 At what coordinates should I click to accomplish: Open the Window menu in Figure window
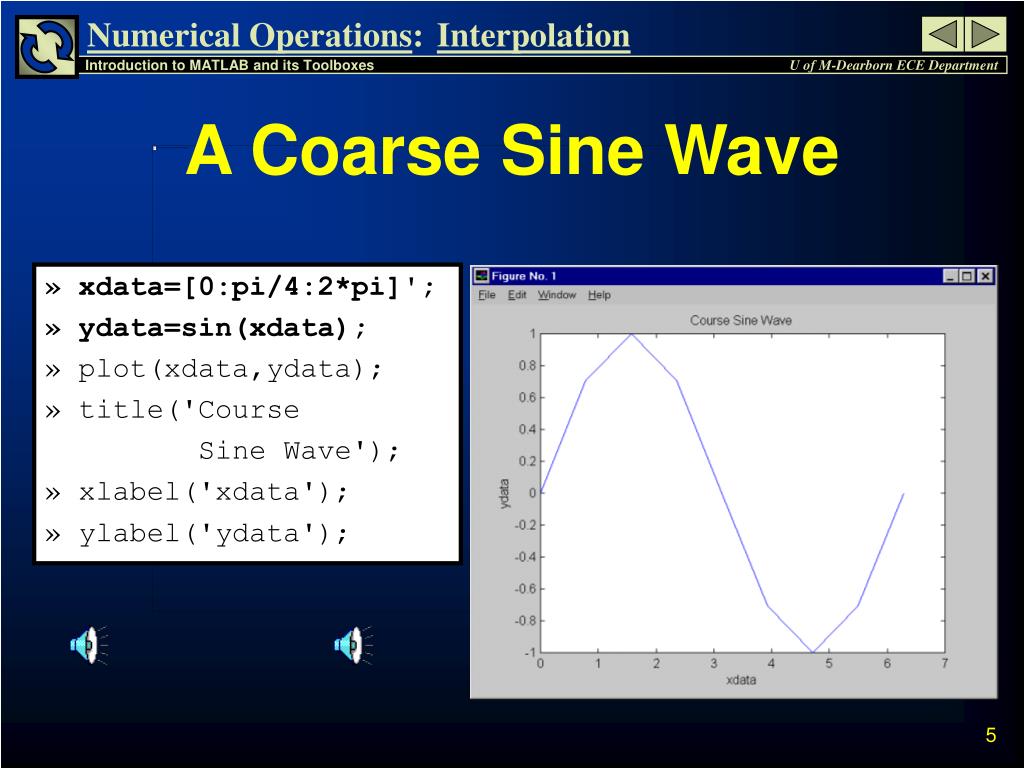pyautogui.click(x=556, y=295)
